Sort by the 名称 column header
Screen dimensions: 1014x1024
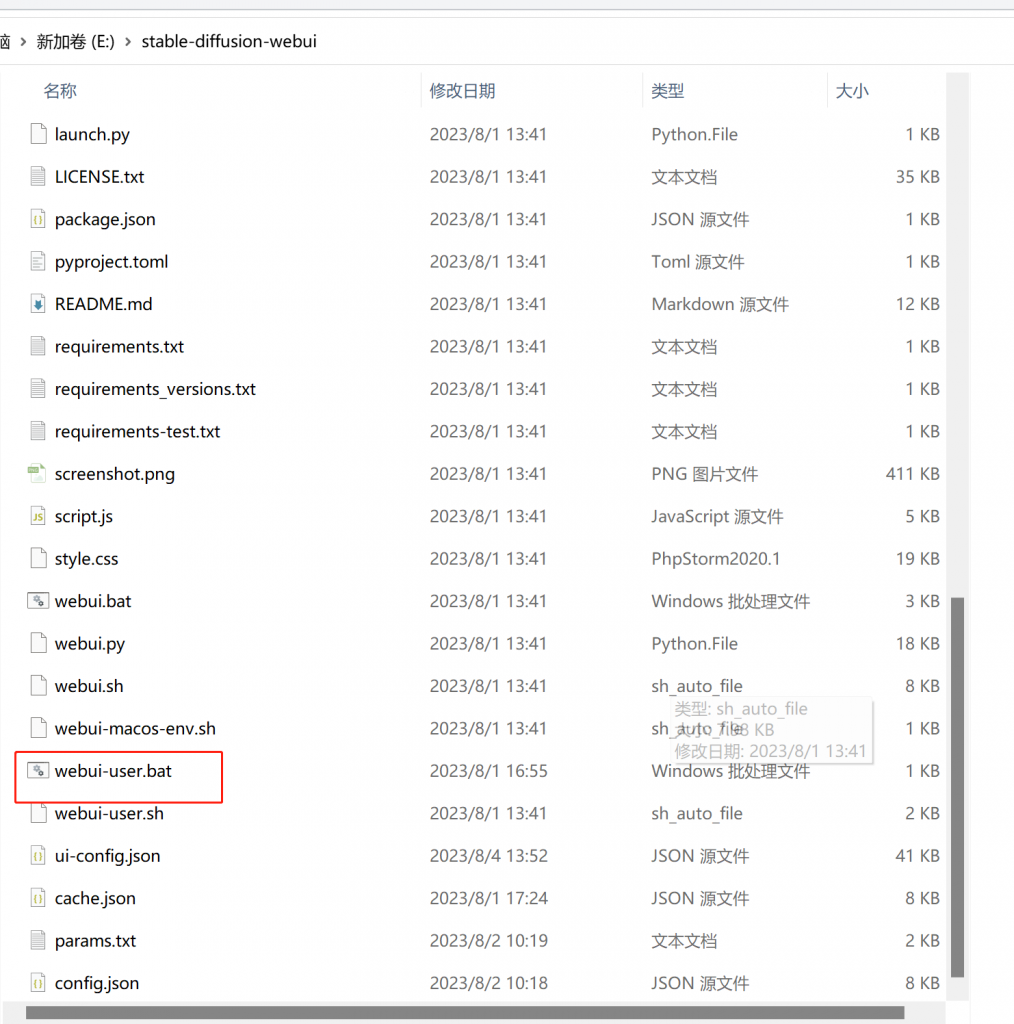pos(60,91)
